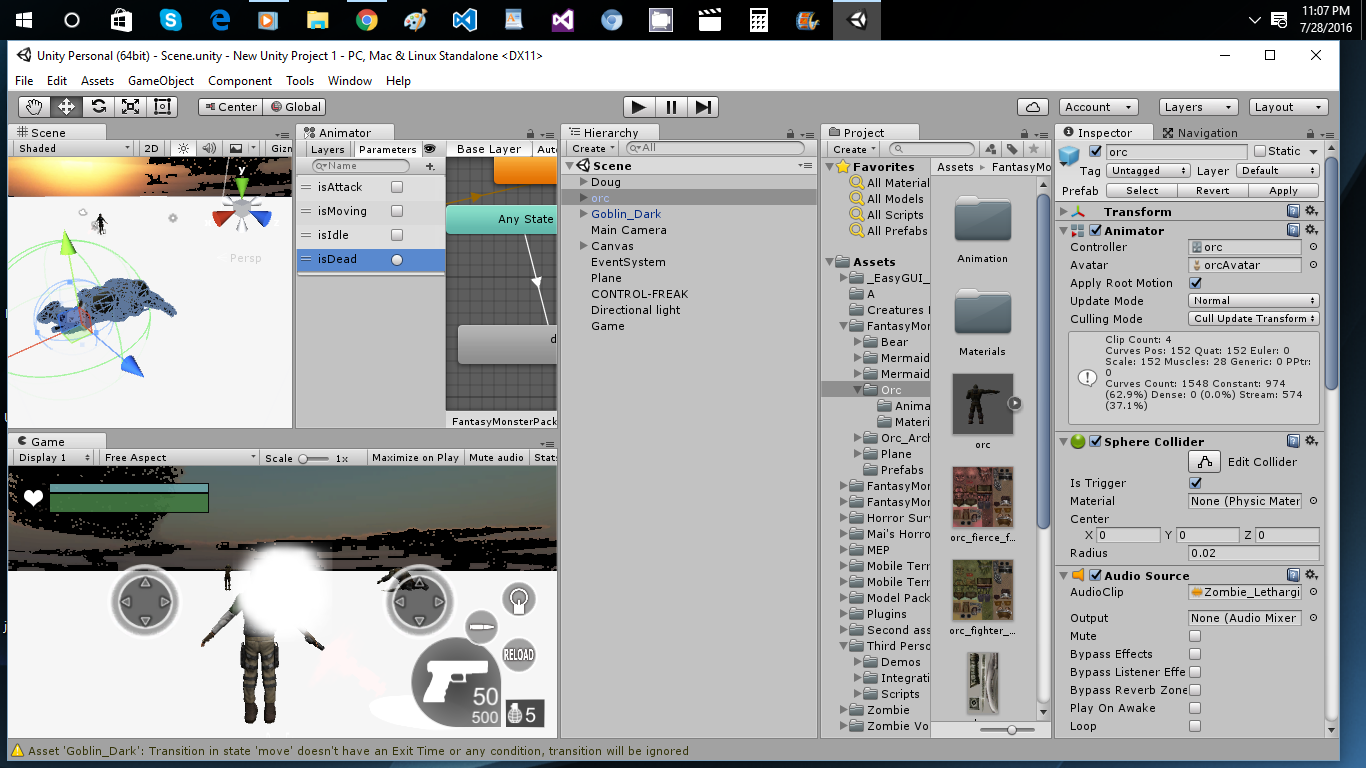Toggle the Is Trigger checkbox
1366x768 pixels.
coord(1195,483)
